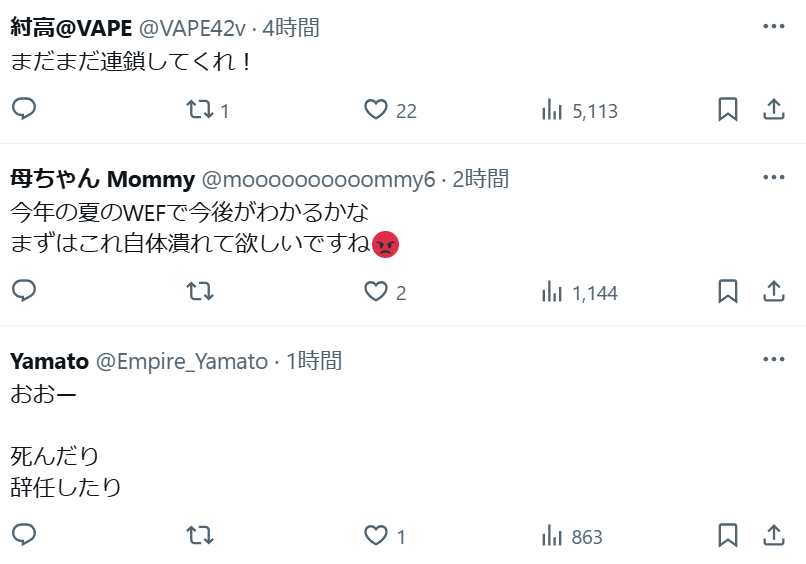Screen dimensions: 806x564
Task: Open more options for Yamato tweet
Action: 774,359
